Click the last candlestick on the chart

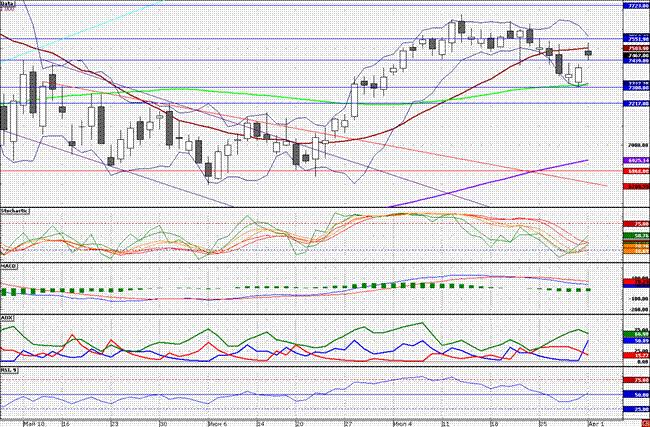(x=589, y=52)
